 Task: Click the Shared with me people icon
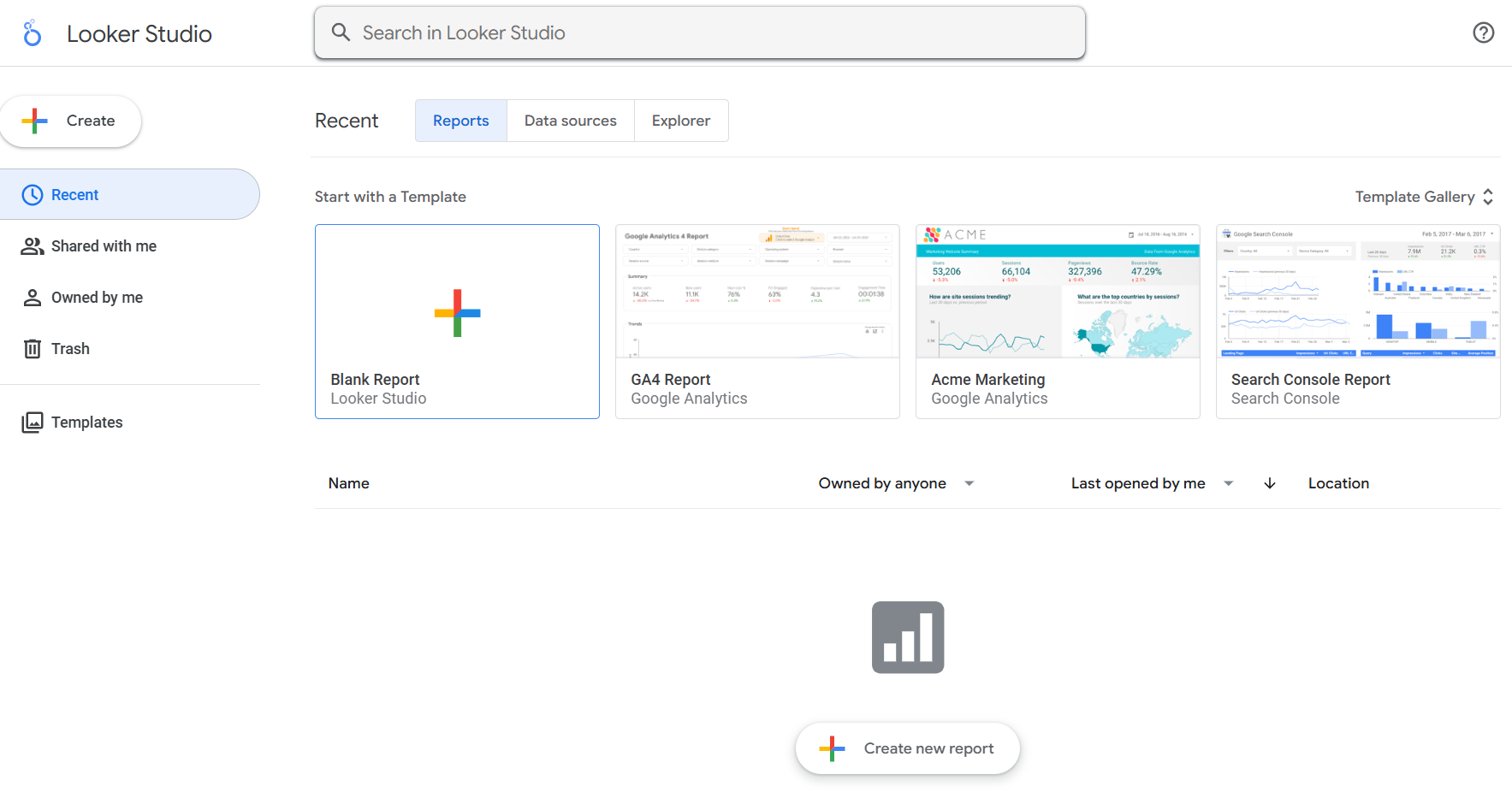[x=32, y=245]
